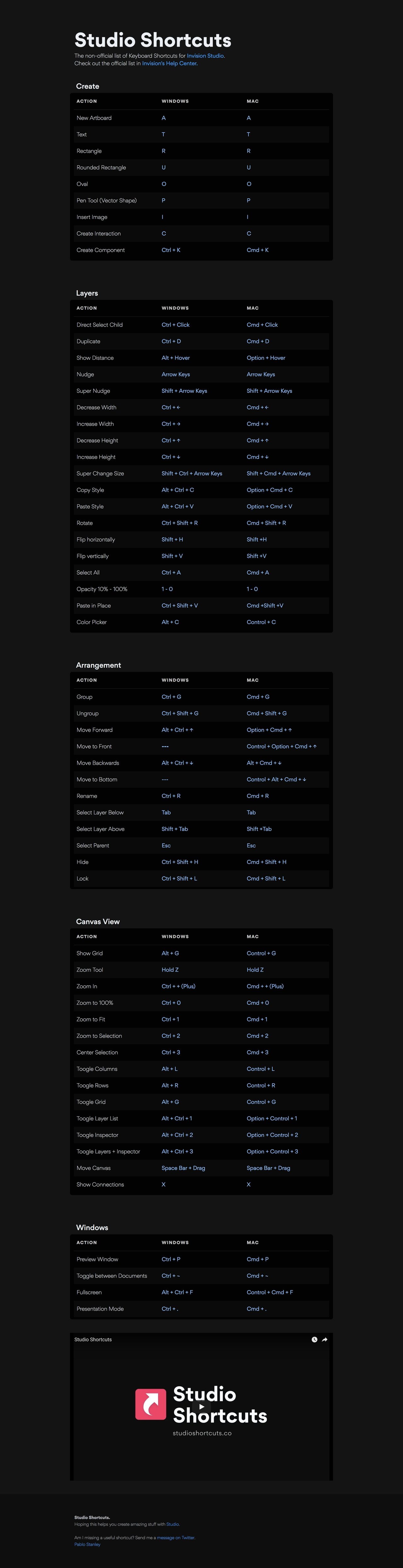Screen dimensions: 403x1568
Task: Open Invision's Help Center link
Action: pos(169,63)
